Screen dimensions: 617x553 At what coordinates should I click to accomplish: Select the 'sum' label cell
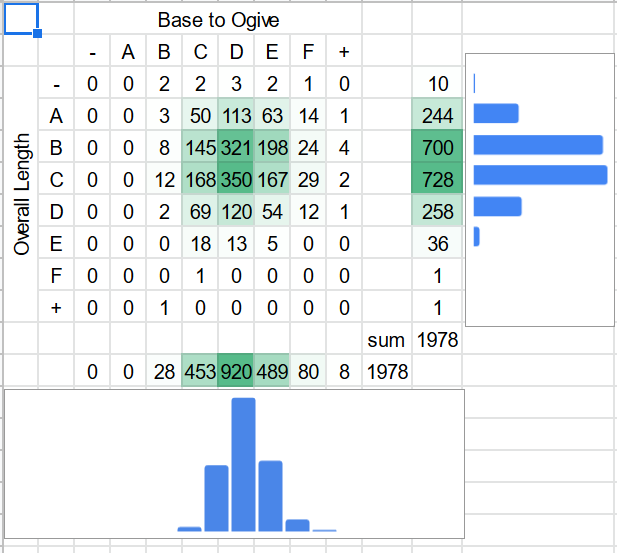pyautogui.click(x=386, y=340)
